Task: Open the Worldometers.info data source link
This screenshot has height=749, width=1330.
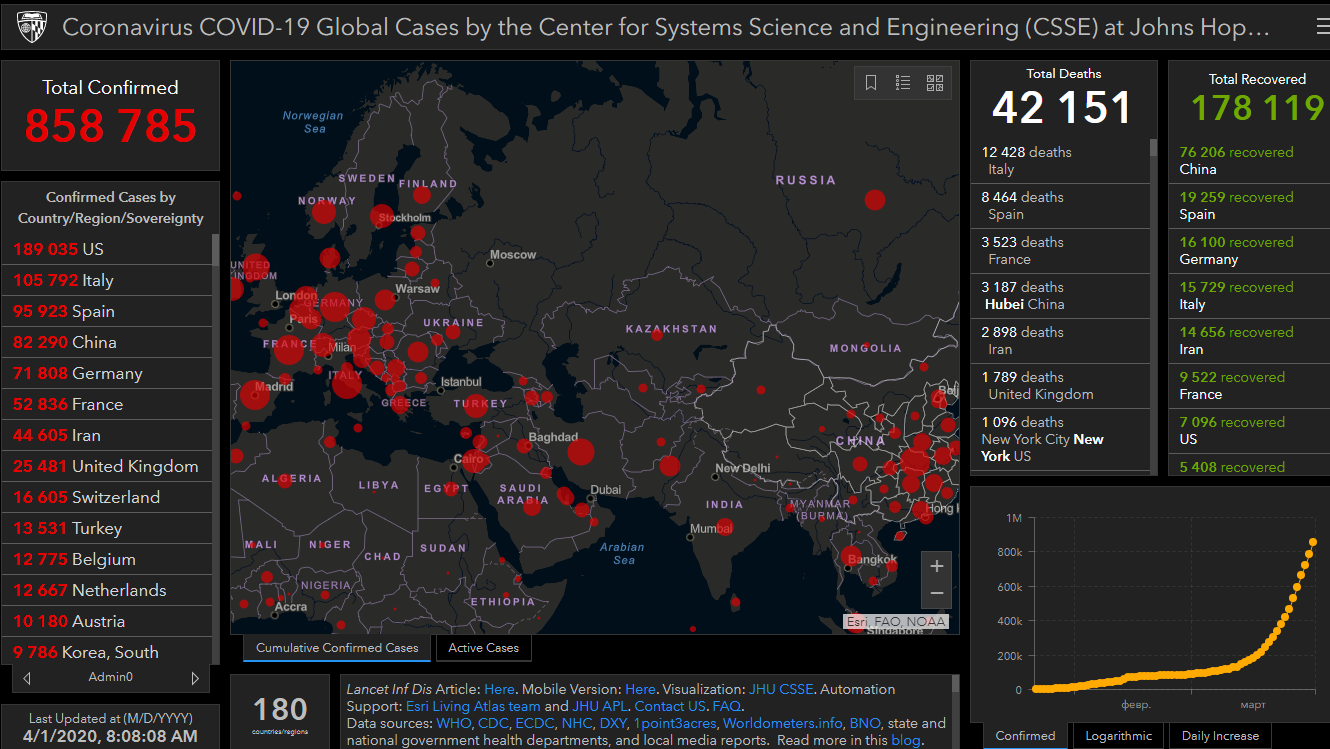Action: pyautogui.click(x=783, y=723)
